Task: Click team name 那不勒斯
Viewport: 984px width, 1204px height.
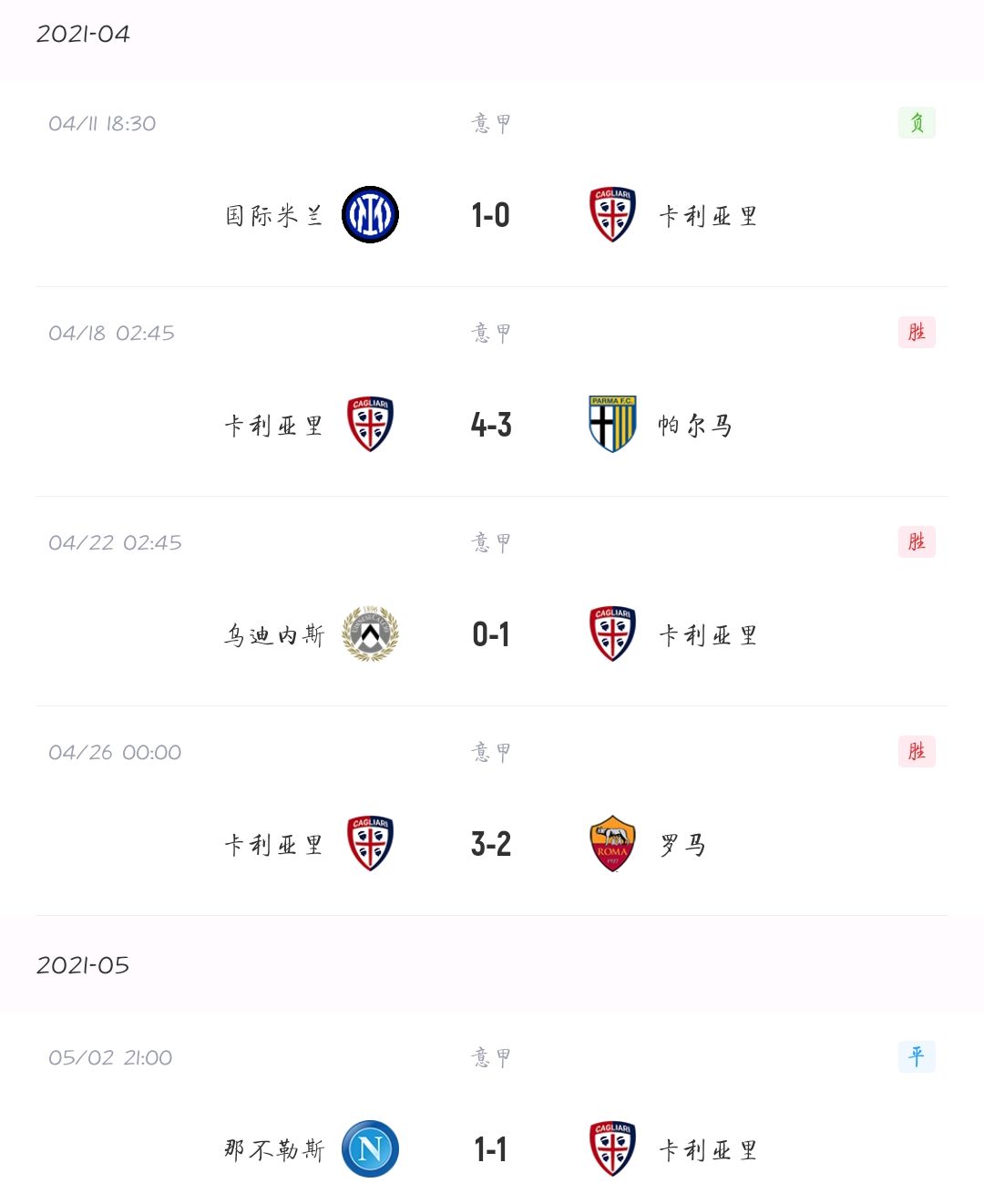Action: [274, 1150]
